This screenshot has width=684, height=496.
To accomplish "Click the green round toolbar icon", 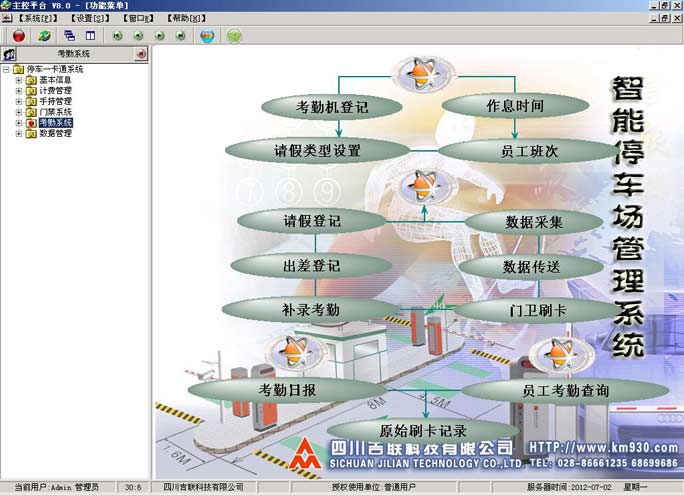I will (x=234, y=36).
